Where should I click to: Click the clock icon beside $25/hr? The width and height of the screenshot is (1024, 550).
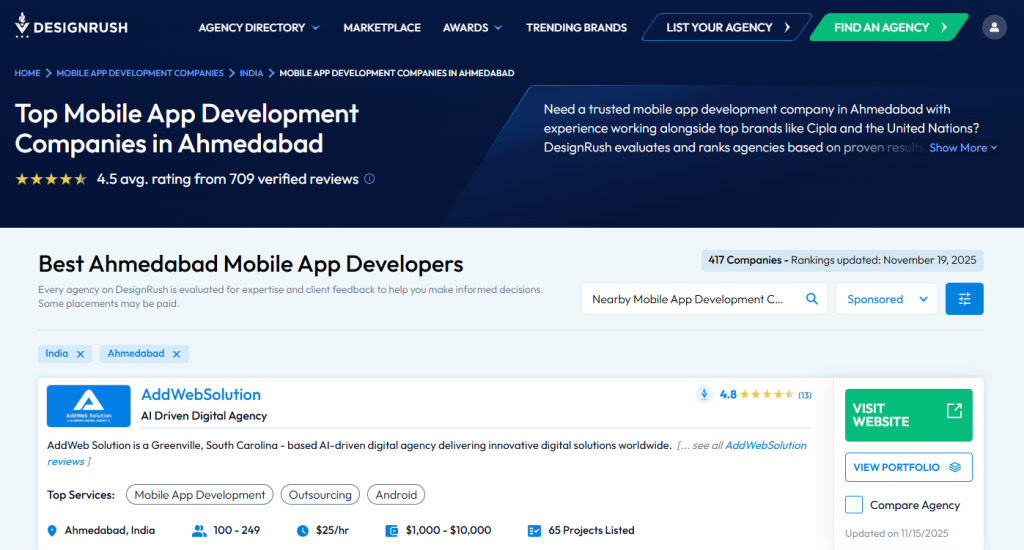click(x=302, y=530)
